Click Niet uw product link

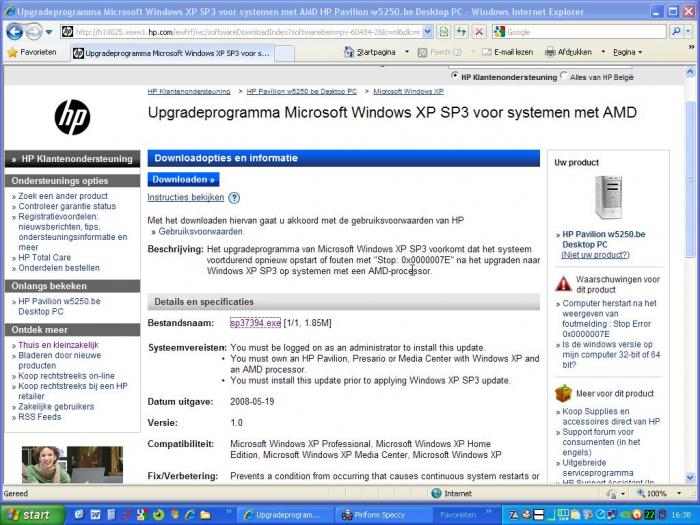click(595, 255)
